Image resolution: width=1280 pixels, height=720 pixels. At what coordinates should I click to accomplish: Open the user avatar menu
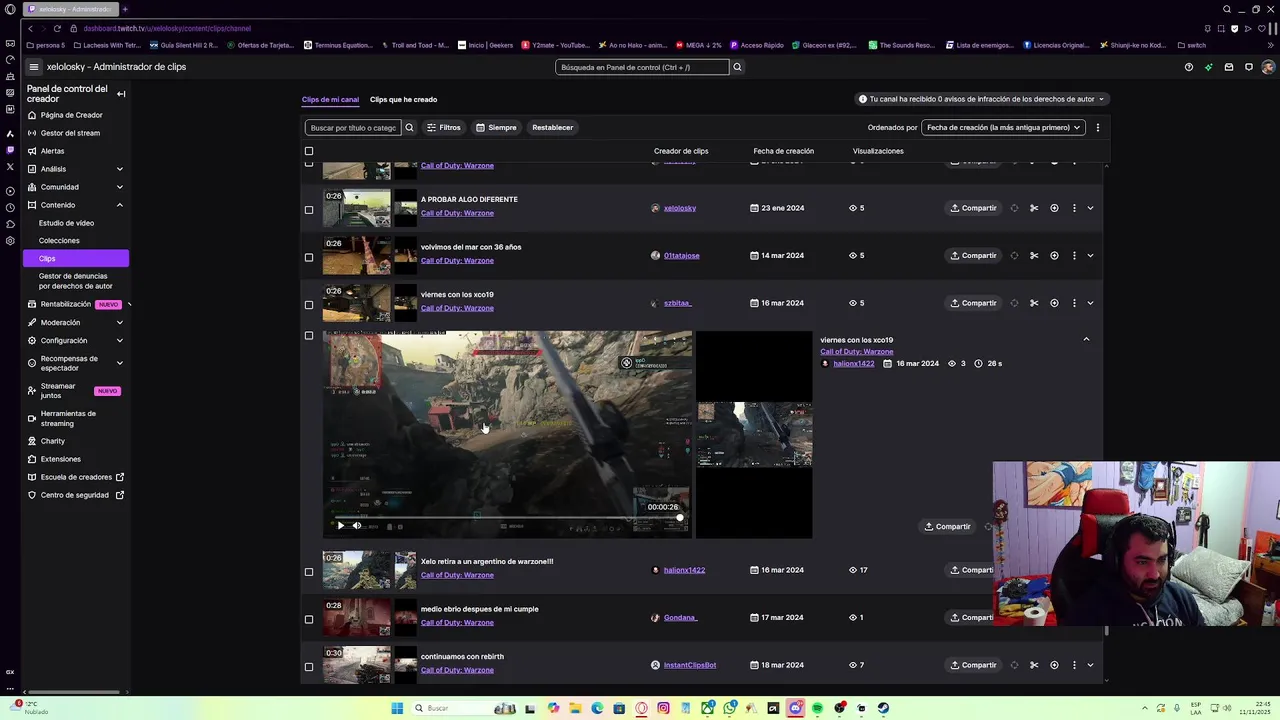click(x=1268, y=67)
